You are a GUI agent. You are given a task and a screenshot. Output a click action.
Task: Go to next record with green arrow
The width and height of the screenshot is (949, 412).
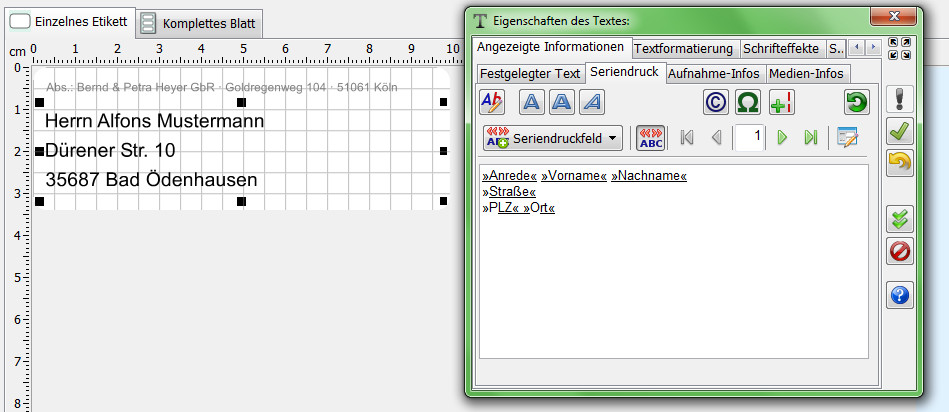[783, 138]
